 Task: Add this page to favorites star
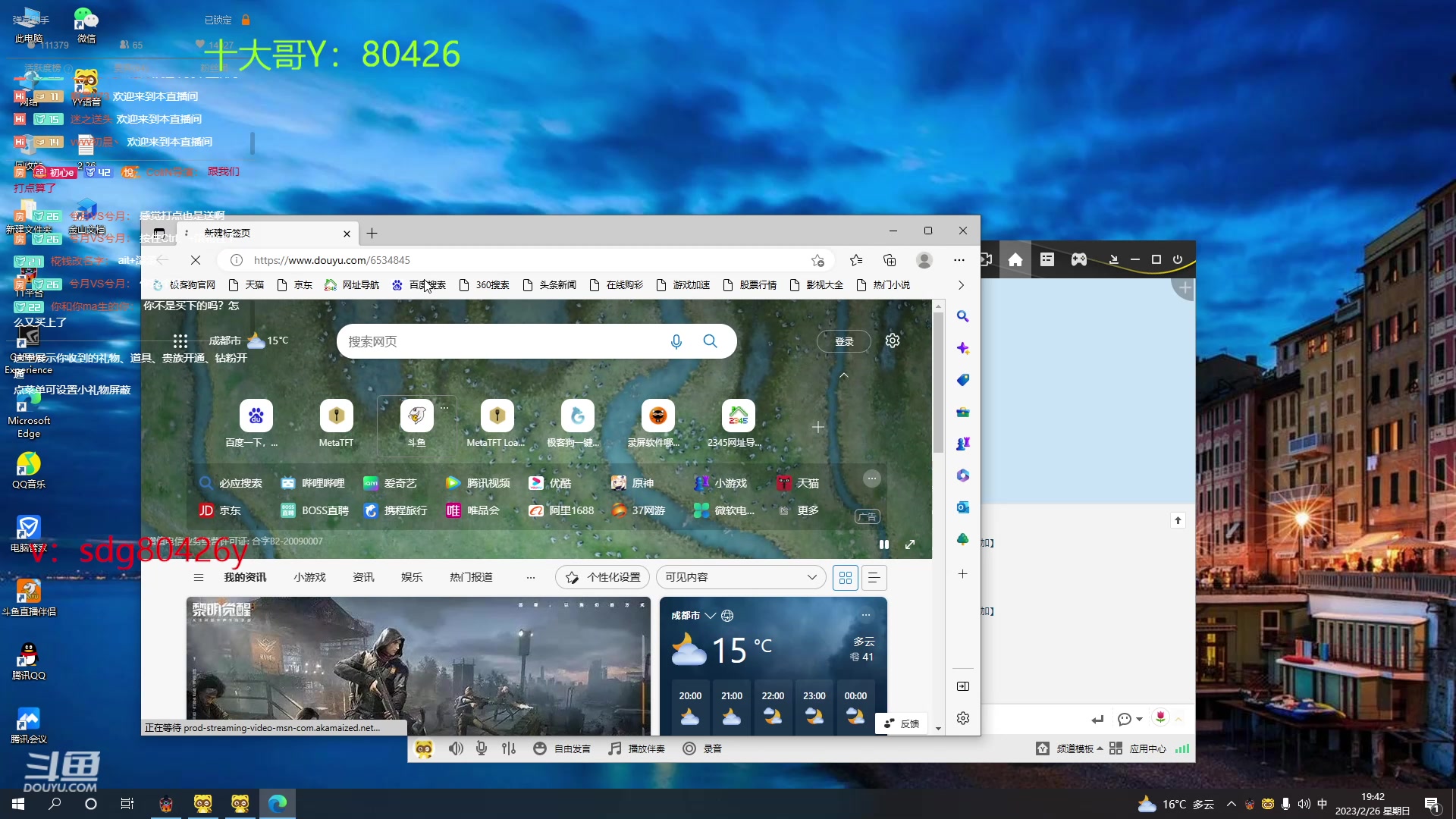point(817,260)
